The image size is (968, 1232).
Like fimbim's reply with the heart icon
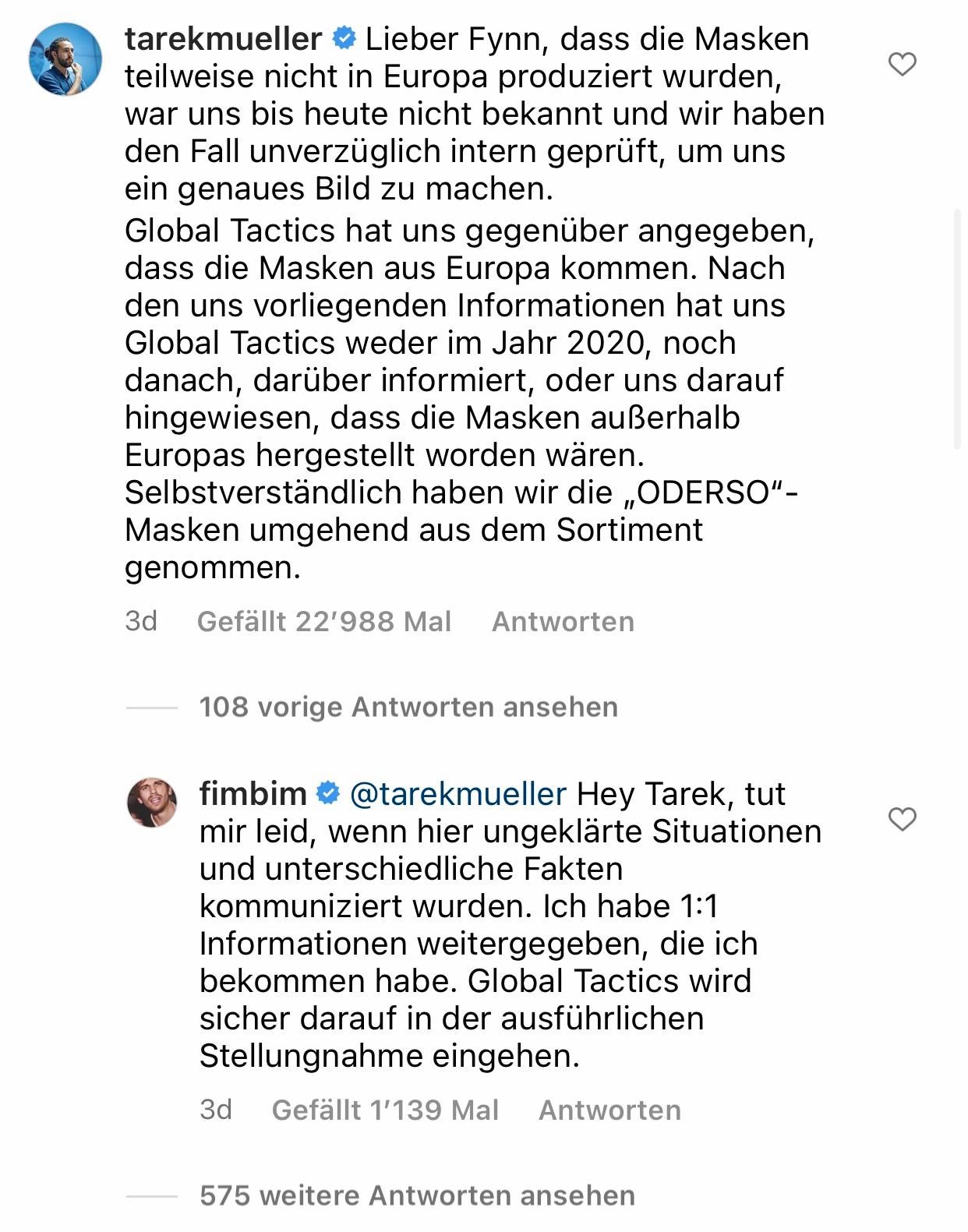click(x=903, y=818)
